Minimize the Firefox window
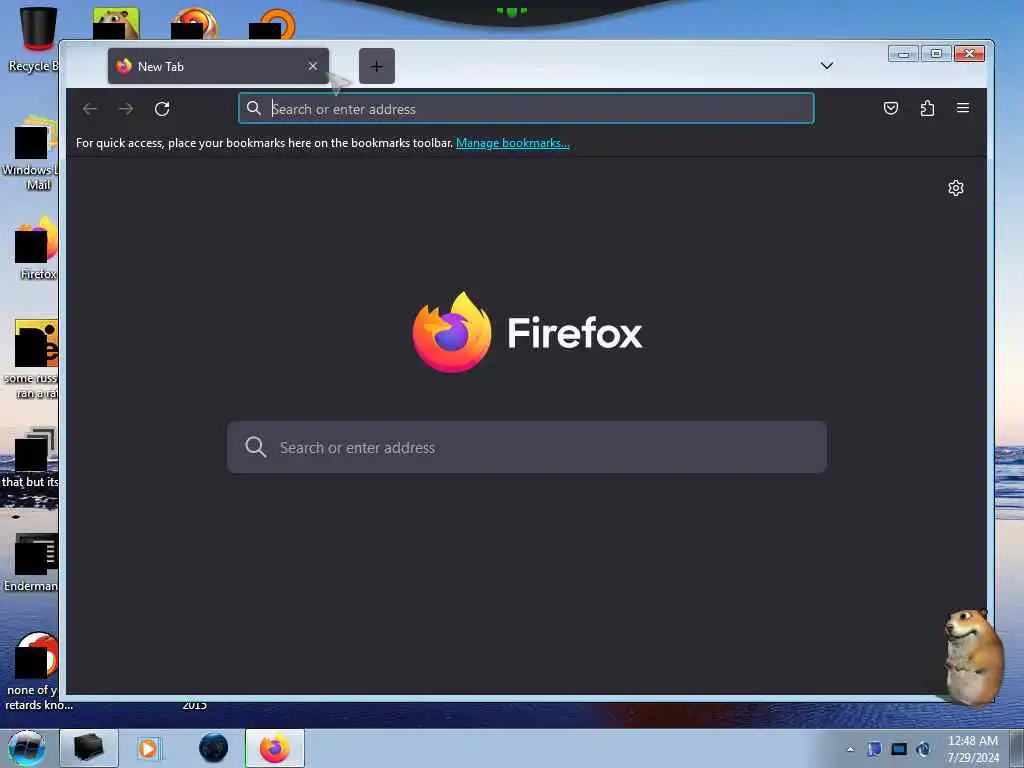Viewport: 1024px width, 768px height. click(904, 54)
